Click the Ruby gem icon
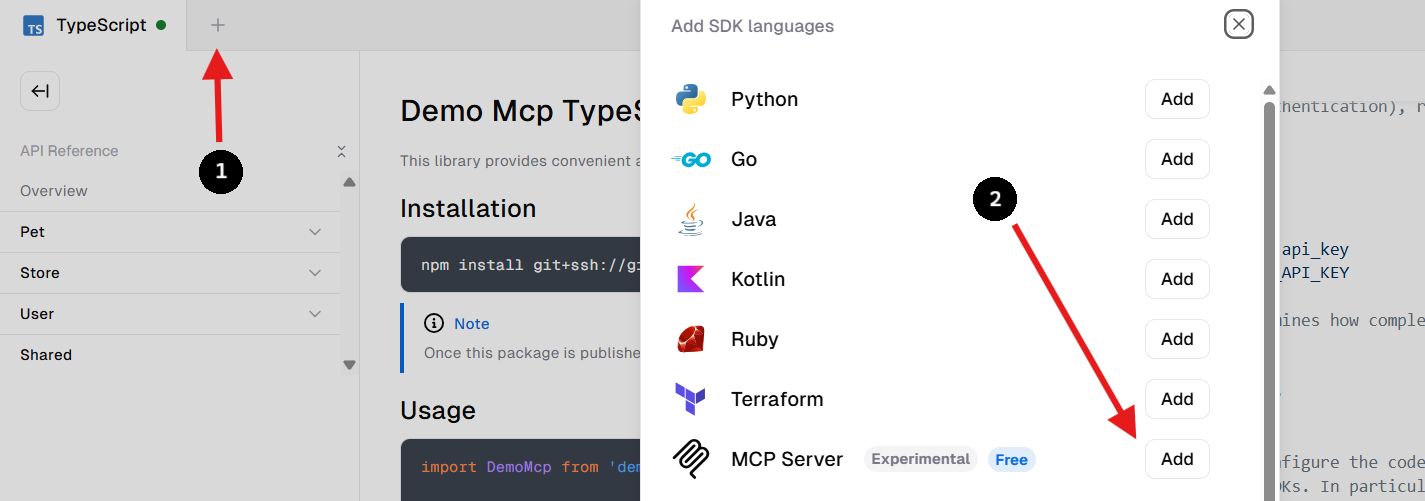This screenshot has height=501, width=1425. [691, 339]
